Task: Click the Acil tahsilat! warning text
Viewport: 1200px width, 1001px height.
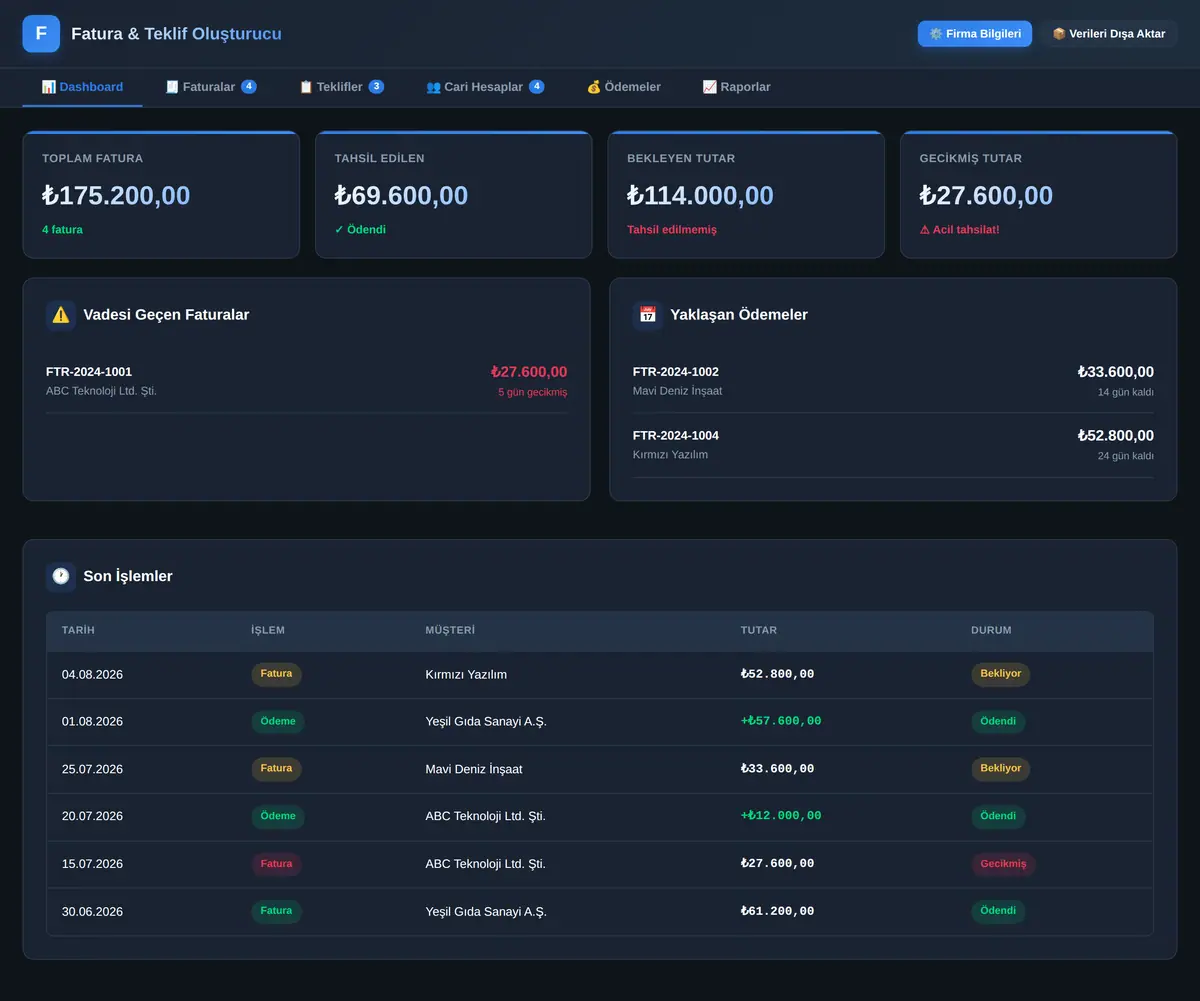Action: pyautogui.click(x=959, y=230)
